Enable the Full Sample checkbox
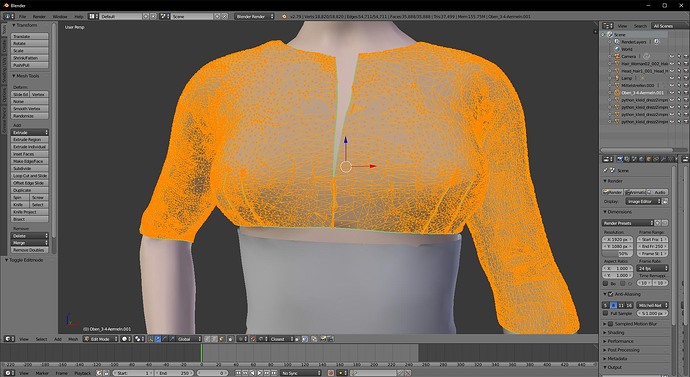The image size is (690, 377). (606, 313)
